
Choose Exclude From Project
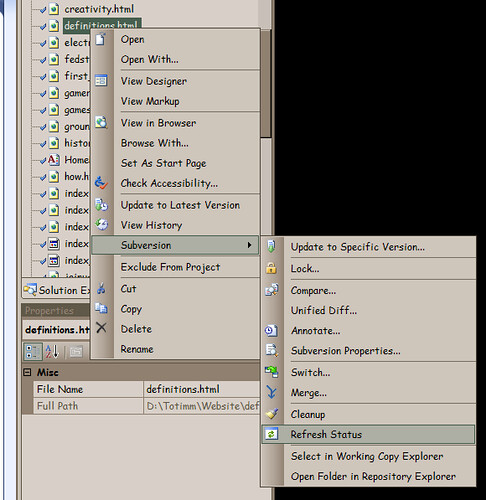click(175, 267)
